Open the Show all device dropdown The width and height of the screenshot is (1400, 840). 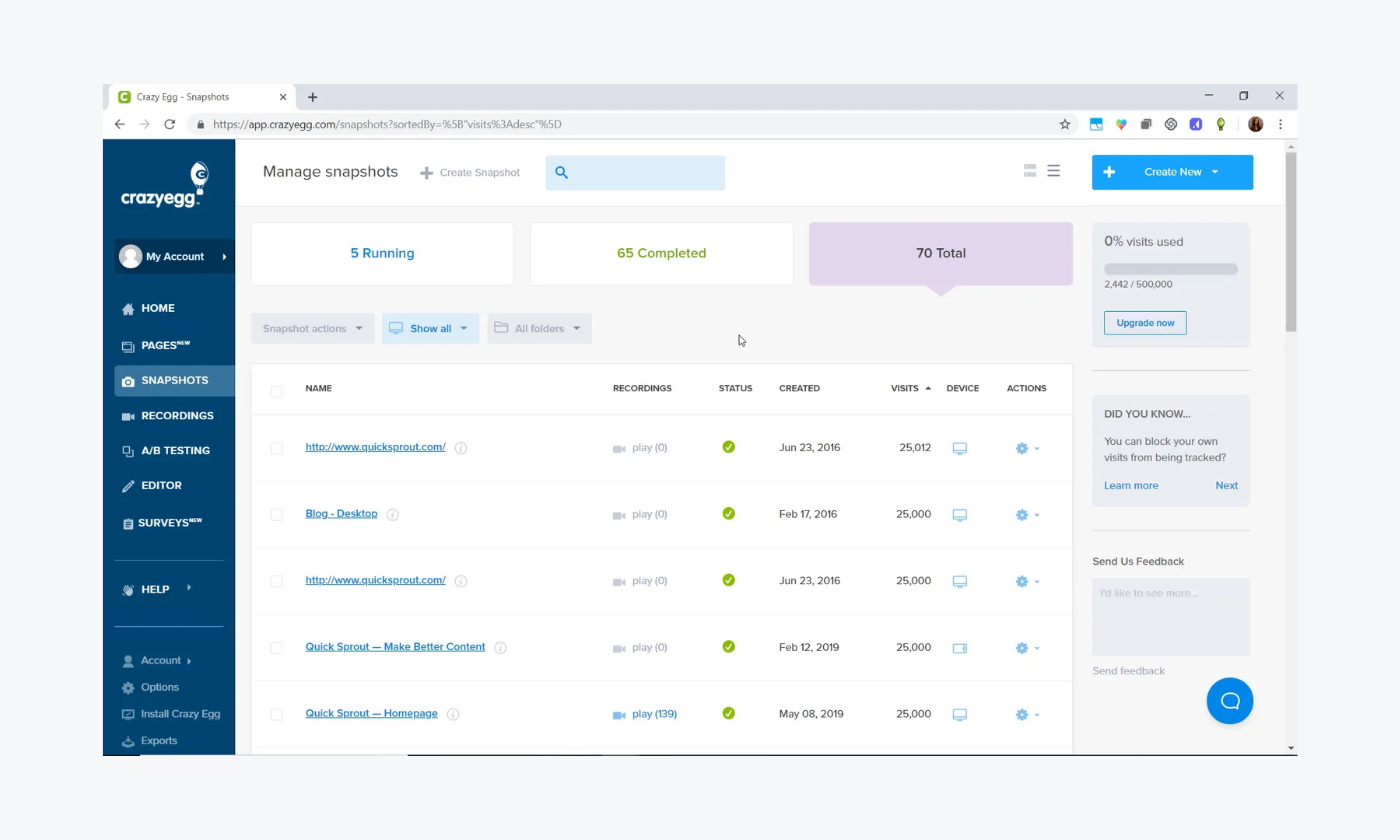coord(430,329)
